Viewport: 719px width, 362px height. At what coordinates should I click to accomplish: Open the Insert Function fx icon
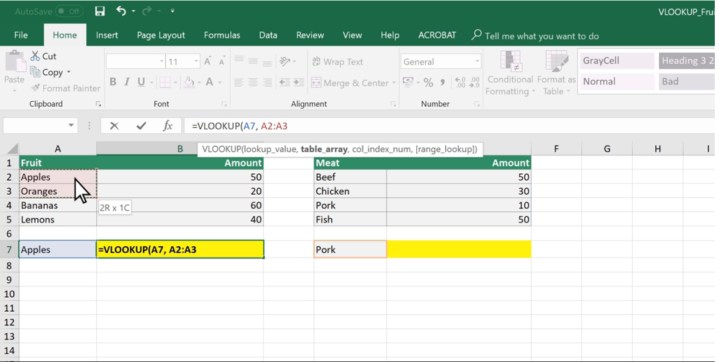[x=167, y=126]
